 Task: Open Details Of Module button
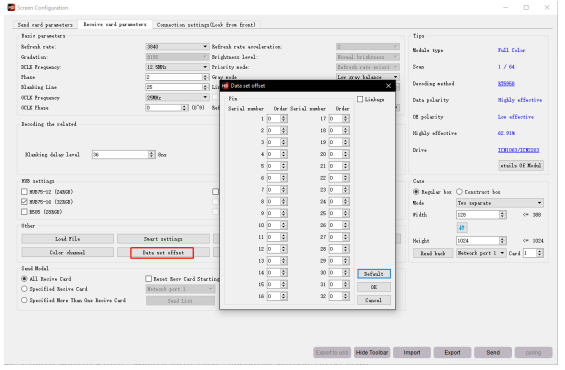pyautogui.click(x=521, y=165)
